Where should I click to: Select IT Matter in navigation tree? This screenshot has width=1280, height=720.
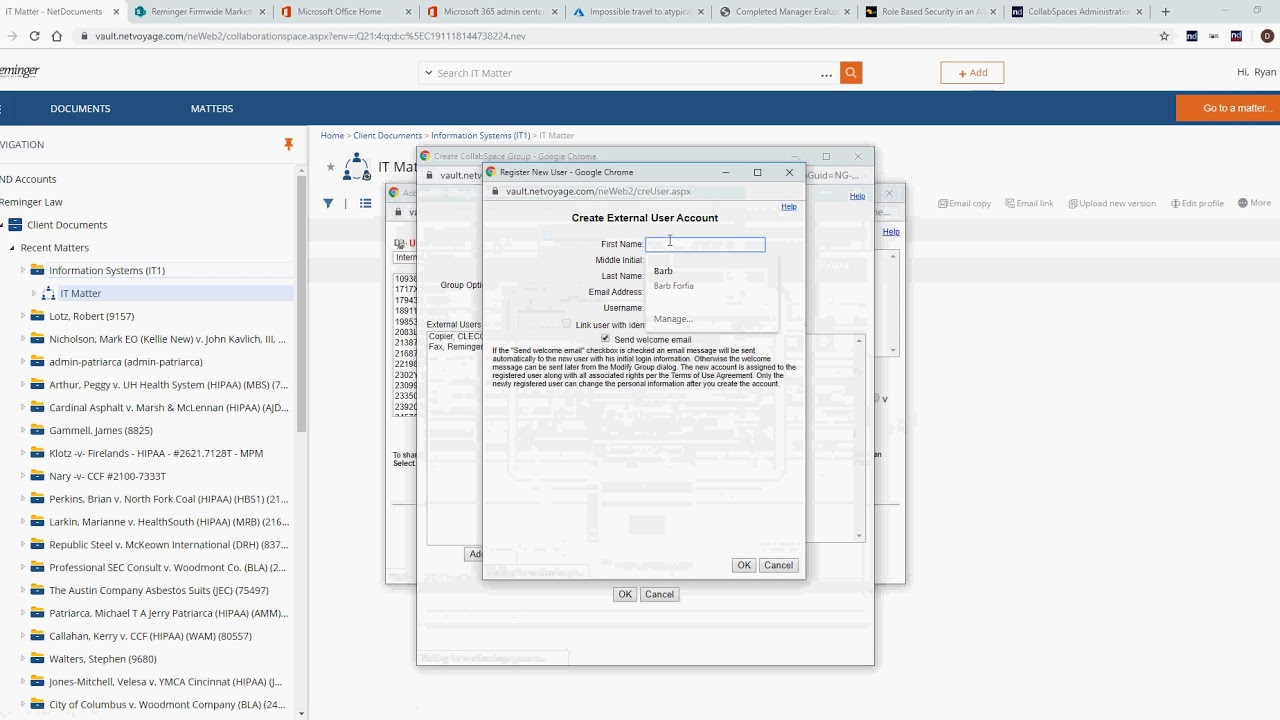coord(81,293)
